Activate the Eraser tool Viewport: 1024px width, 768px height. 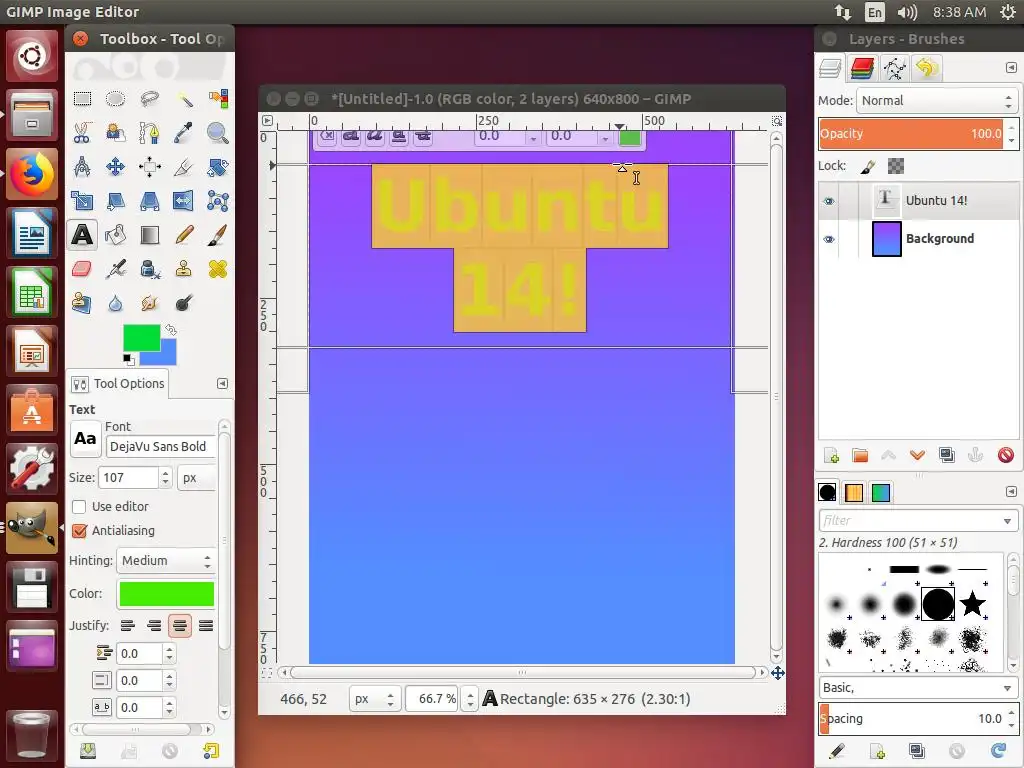(x=82, y=268)
